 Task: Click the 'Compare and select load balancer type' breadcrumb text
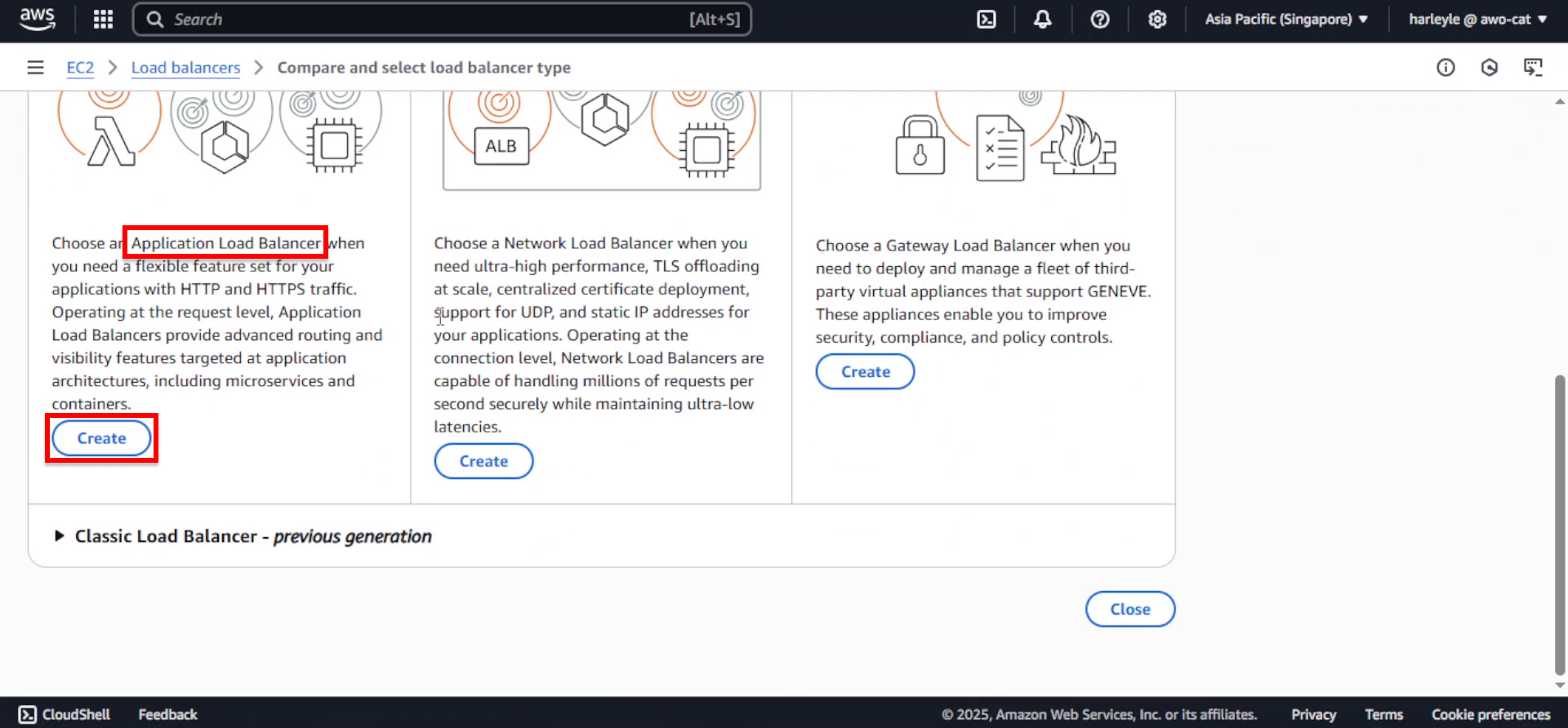(424, 68)
